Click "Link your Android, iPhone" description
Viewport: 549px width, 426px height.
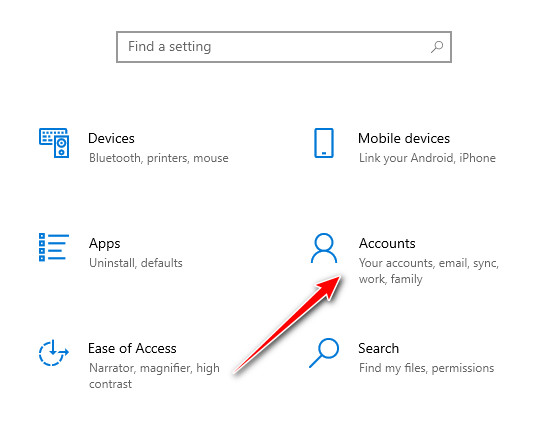pyautogui.click(x=427, y=158)
